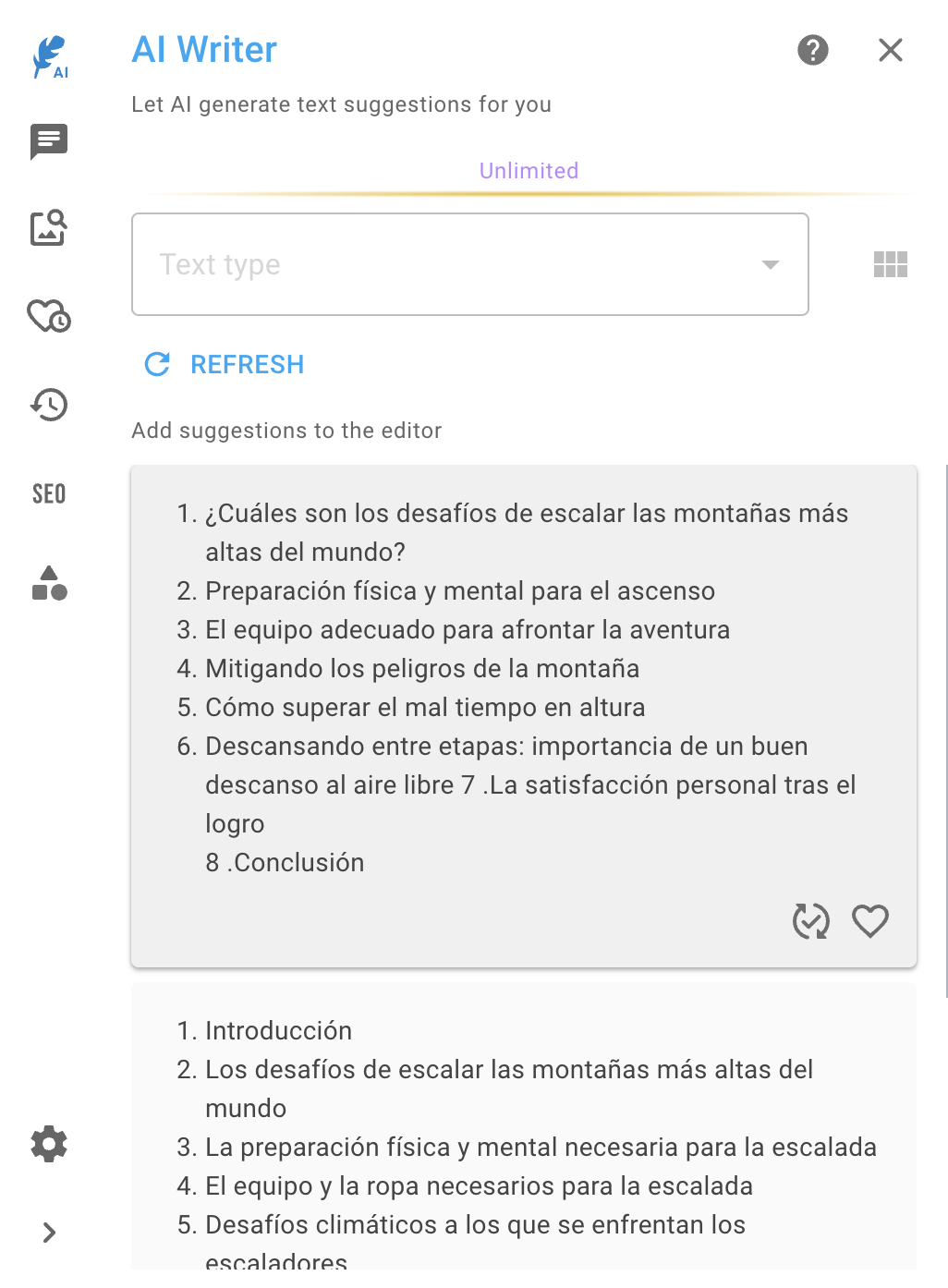Close the AI Writer panel
Image resolution: width=948 pixels, height=1288 pixels.
(x=890, y=50)
